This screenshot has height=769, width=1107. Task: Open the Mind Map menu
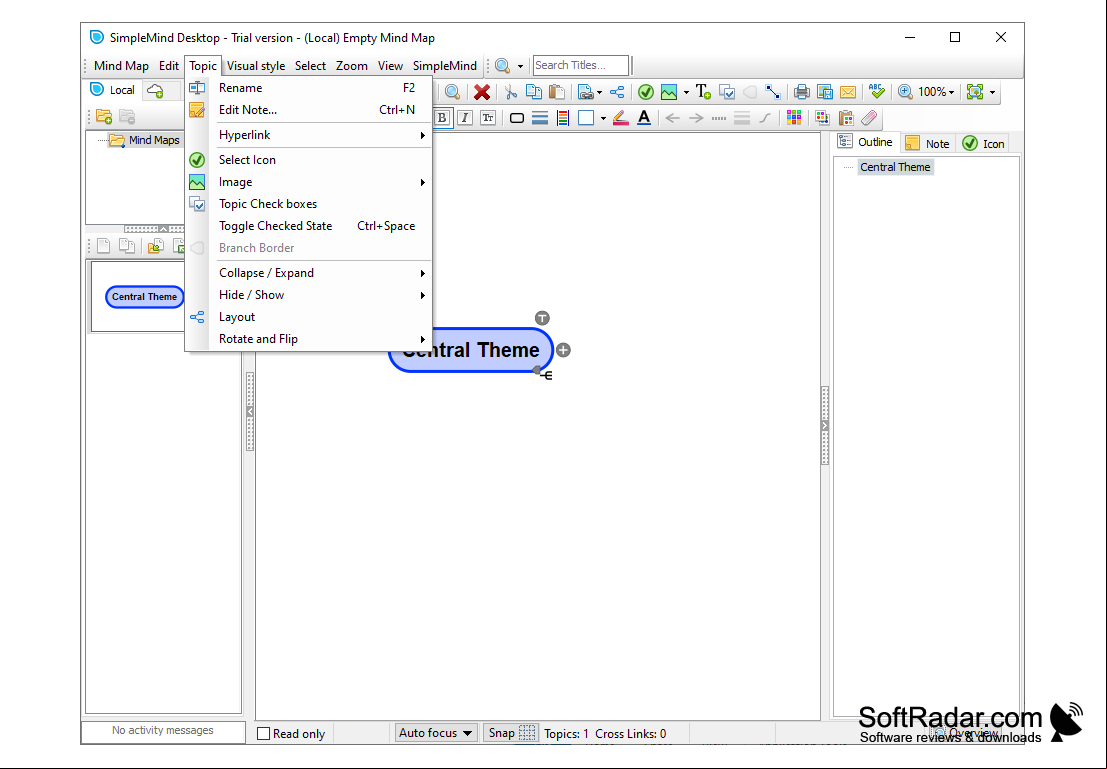click(x=121, y=66)
